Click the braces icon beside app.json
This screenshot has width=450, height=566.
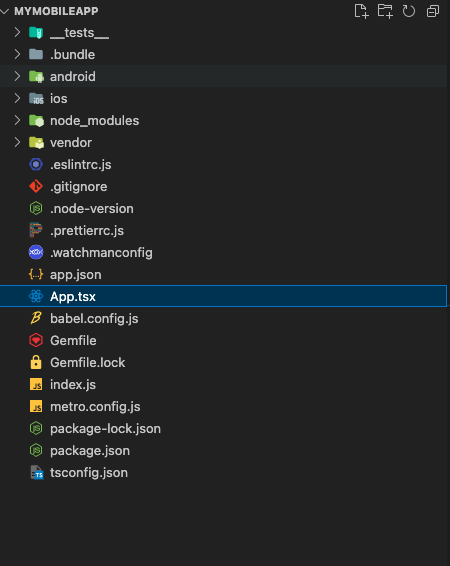click(x=36, y=274)
